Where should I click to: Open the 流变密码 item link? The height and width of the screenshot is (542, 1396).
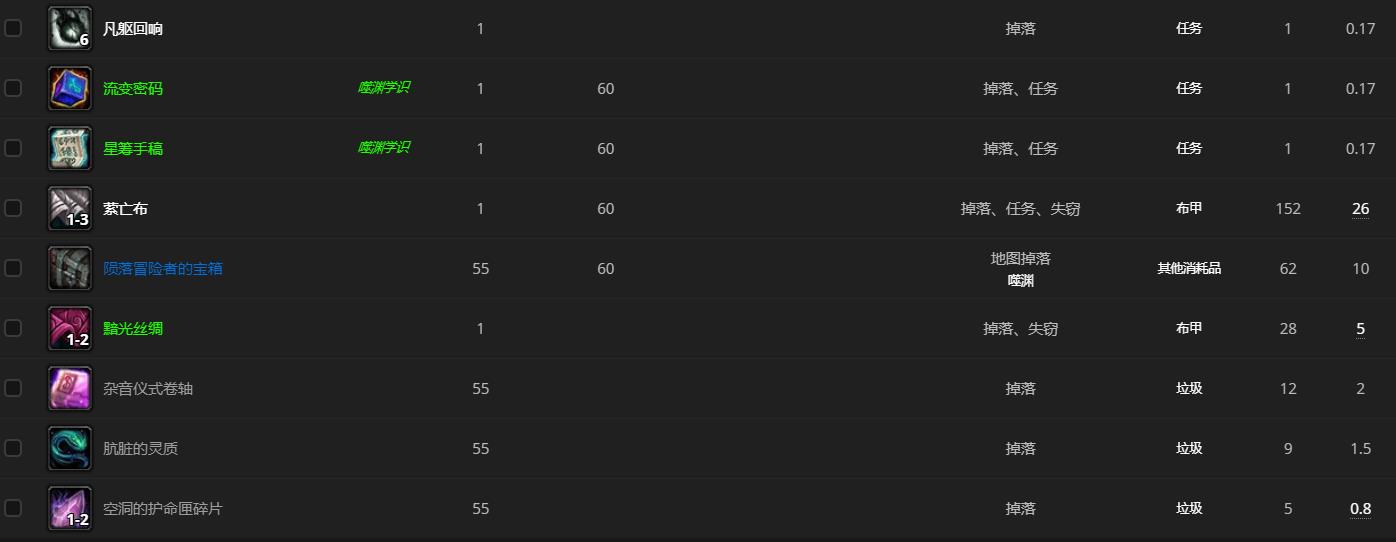[132, 89]
